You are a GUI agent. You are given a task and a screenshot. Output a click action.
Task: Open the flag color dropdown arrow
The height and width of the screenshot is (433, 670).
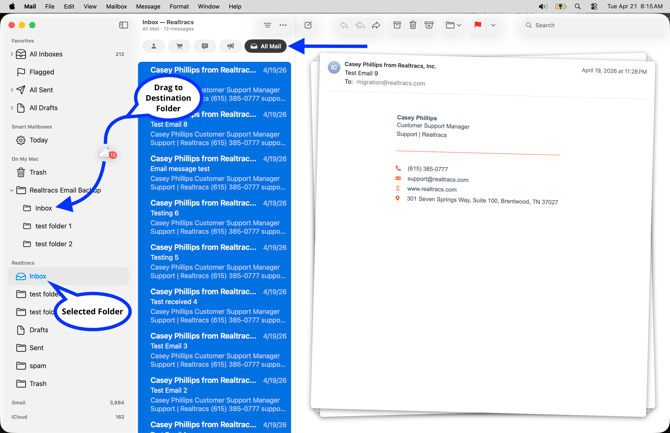[x=493, y=25]
